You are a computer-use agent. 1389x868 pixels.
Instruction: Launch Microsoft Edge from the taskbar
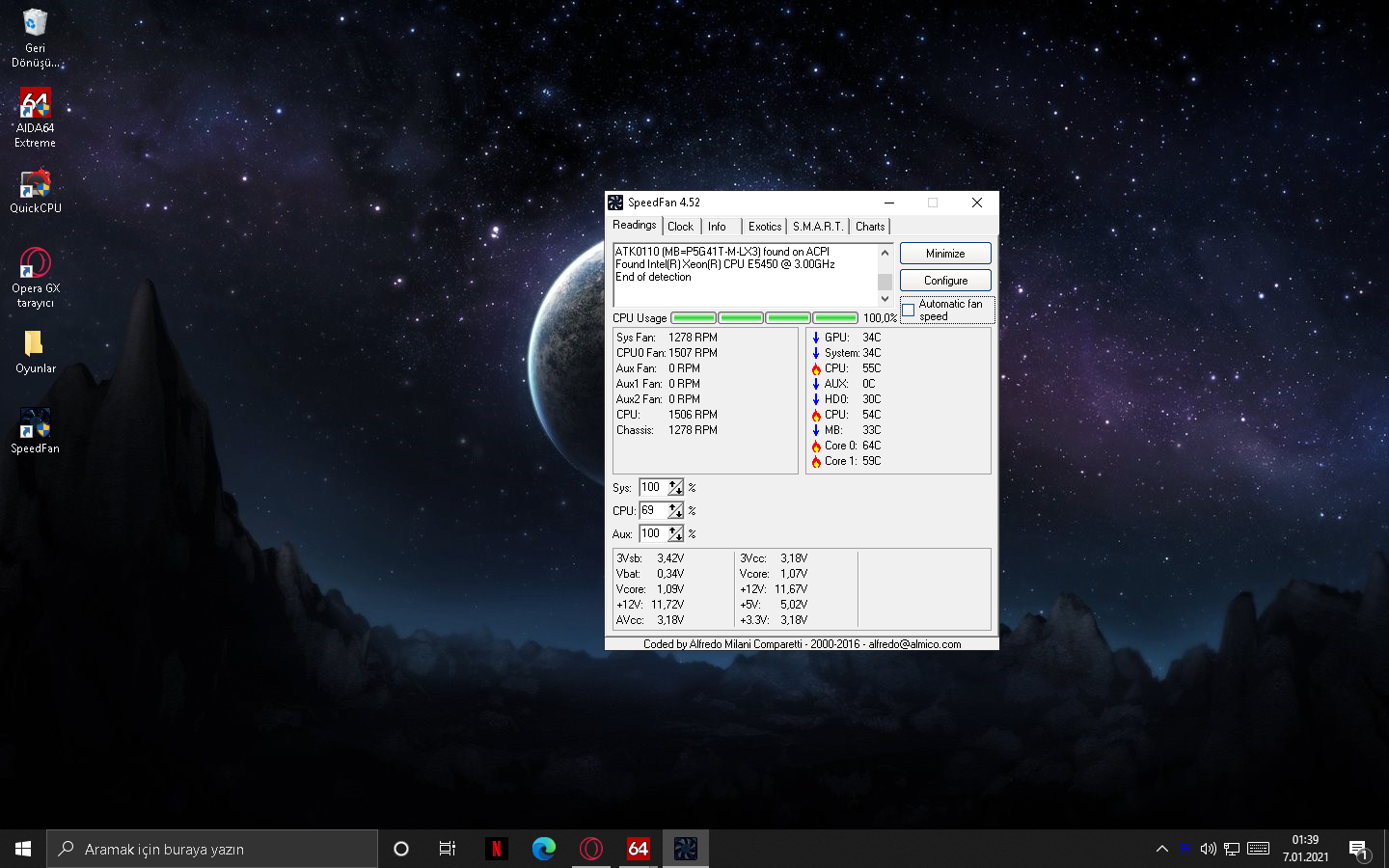pyautogui.click(x=544, y=849)
